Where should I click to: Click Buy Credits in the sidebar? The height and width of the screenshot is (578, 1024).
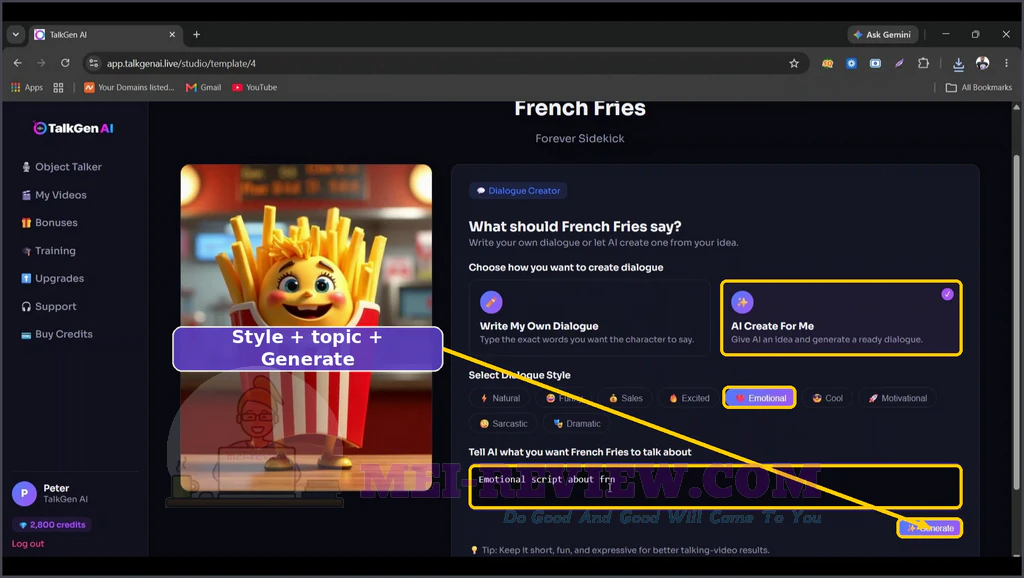pos(57,334)
